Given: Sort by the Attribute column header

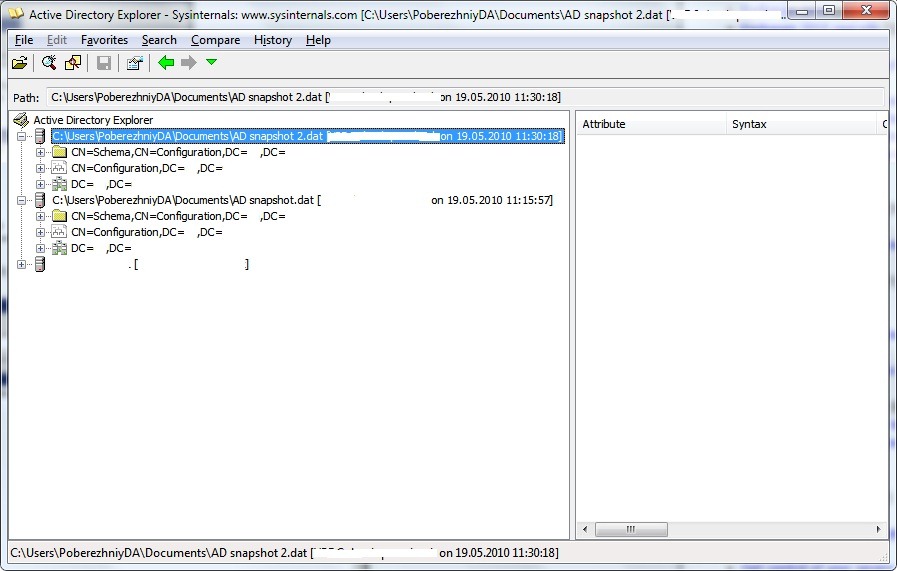Looking at the screenshot, I should (x=652, y=124).
